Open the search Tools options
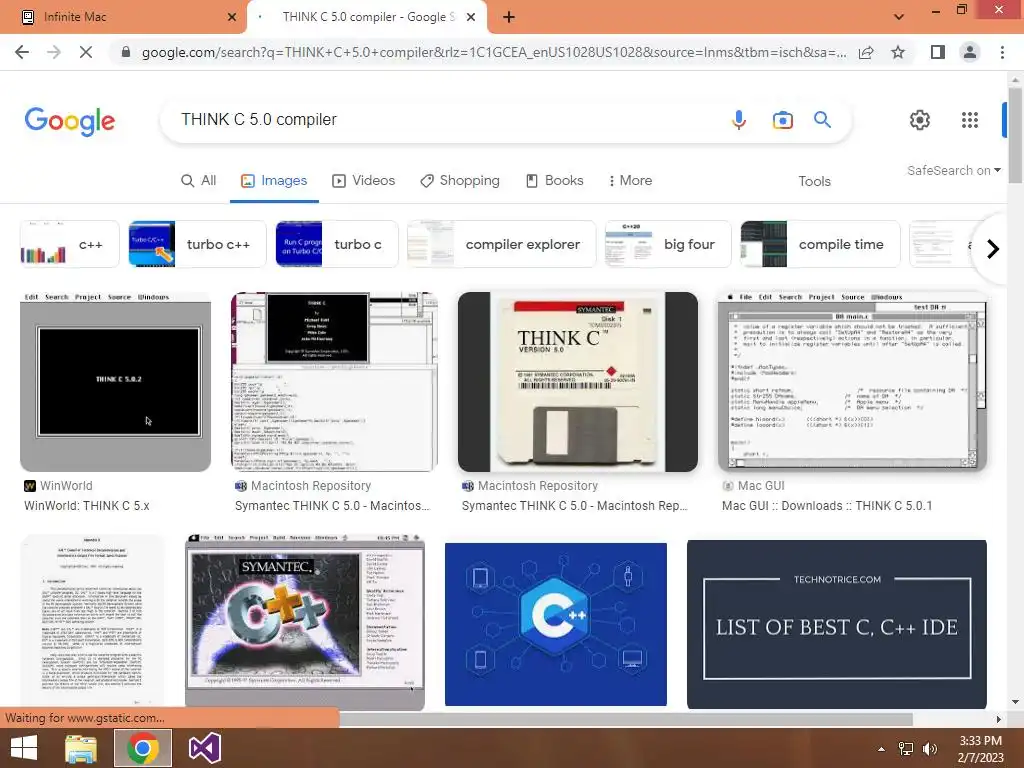This screenshot has width=1024, height=768. tap(814, 182)
